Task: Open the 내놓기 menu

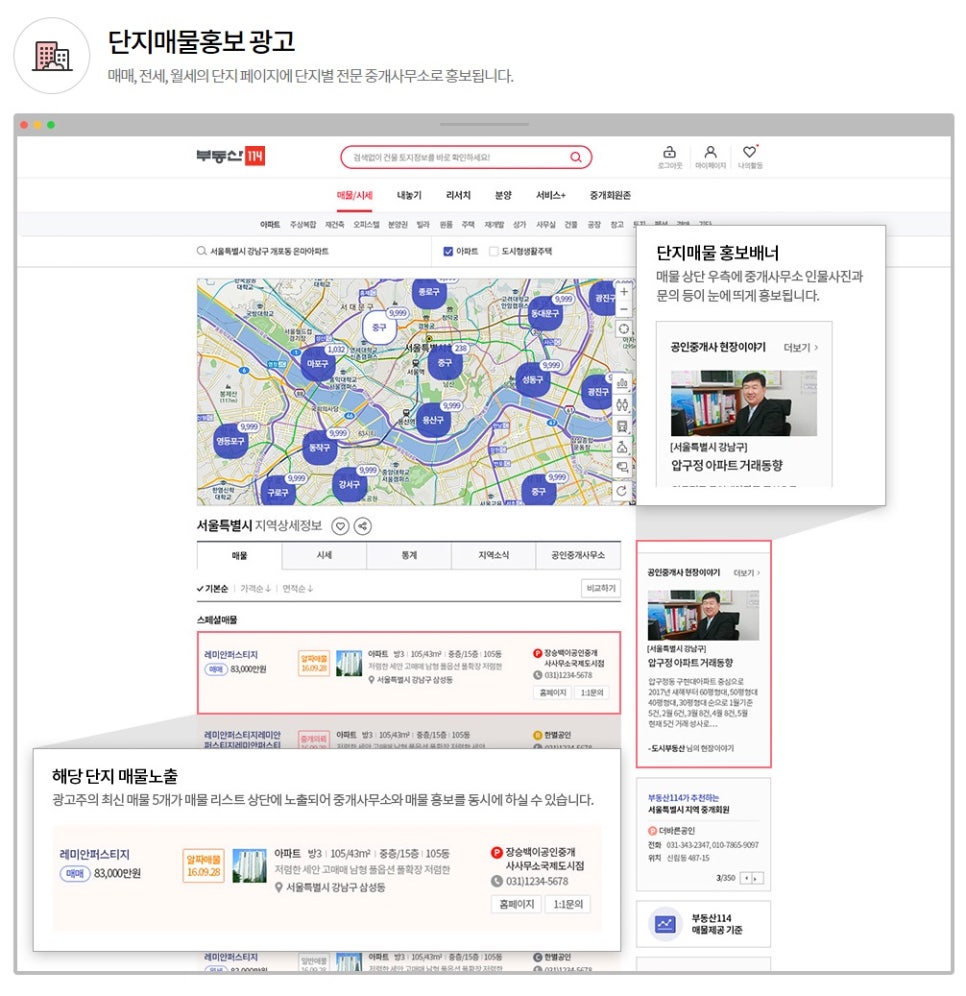Action: (409, 195)
